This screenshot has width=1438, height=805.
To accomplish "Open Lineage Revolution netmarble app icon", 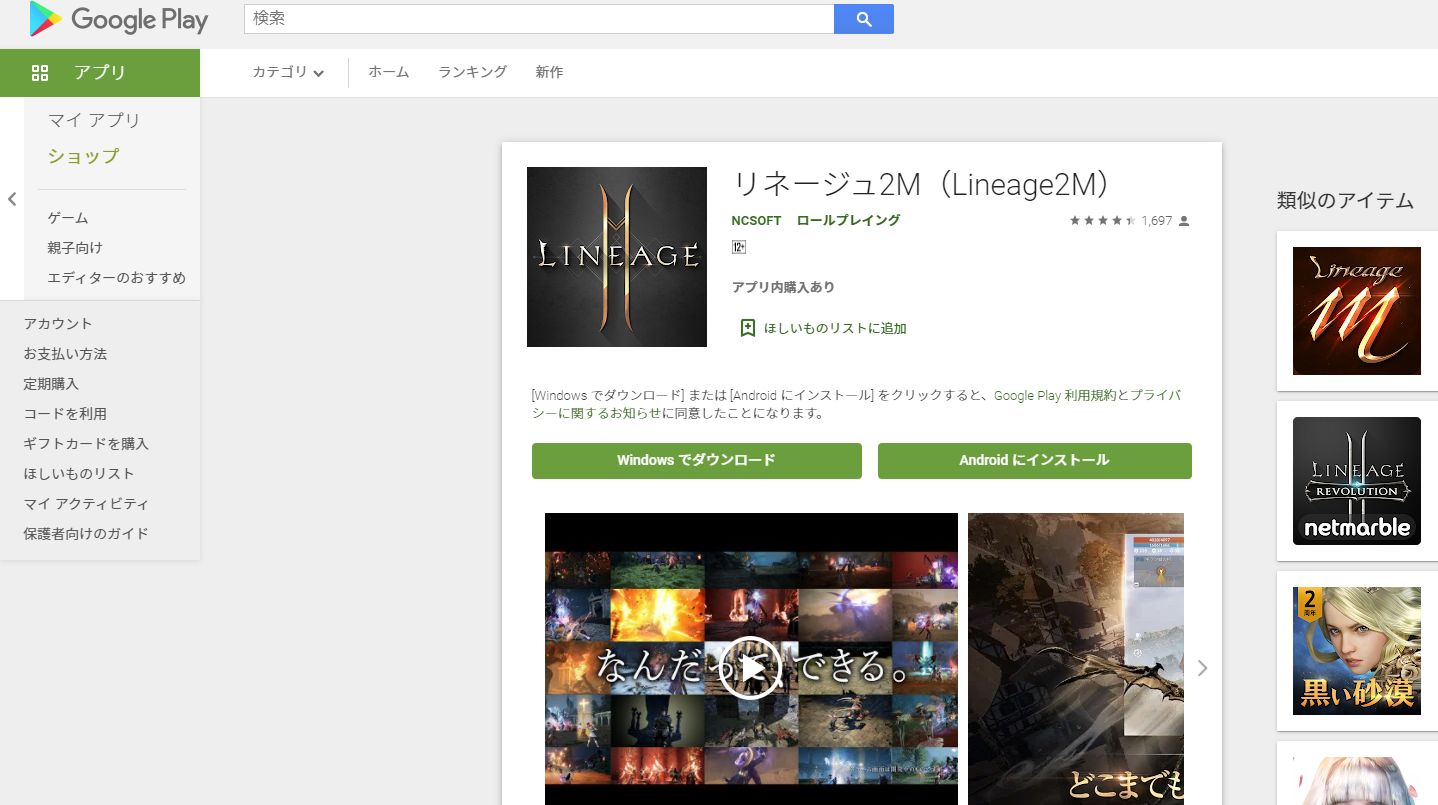I will click(1357, 481).
